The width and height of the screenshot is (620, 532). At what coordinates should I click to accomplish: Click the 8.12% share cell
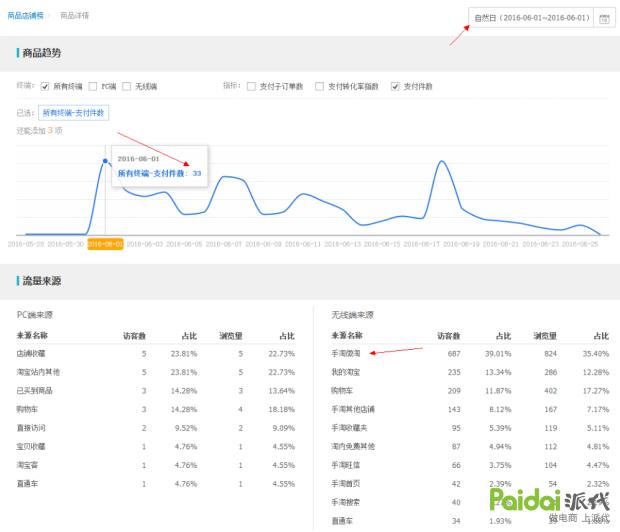(x=500, y=409)
